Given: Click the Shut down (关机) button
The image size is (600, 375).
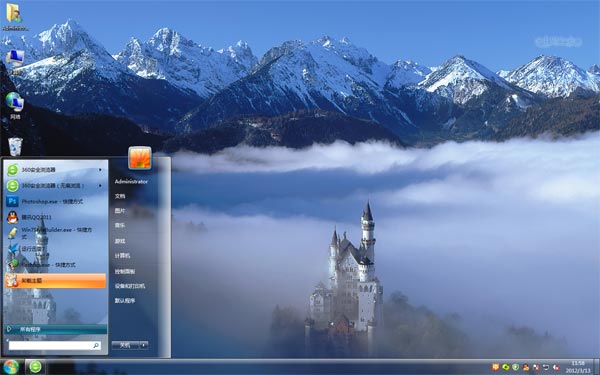Looking at the screenshot, I should tap(125, 345).
